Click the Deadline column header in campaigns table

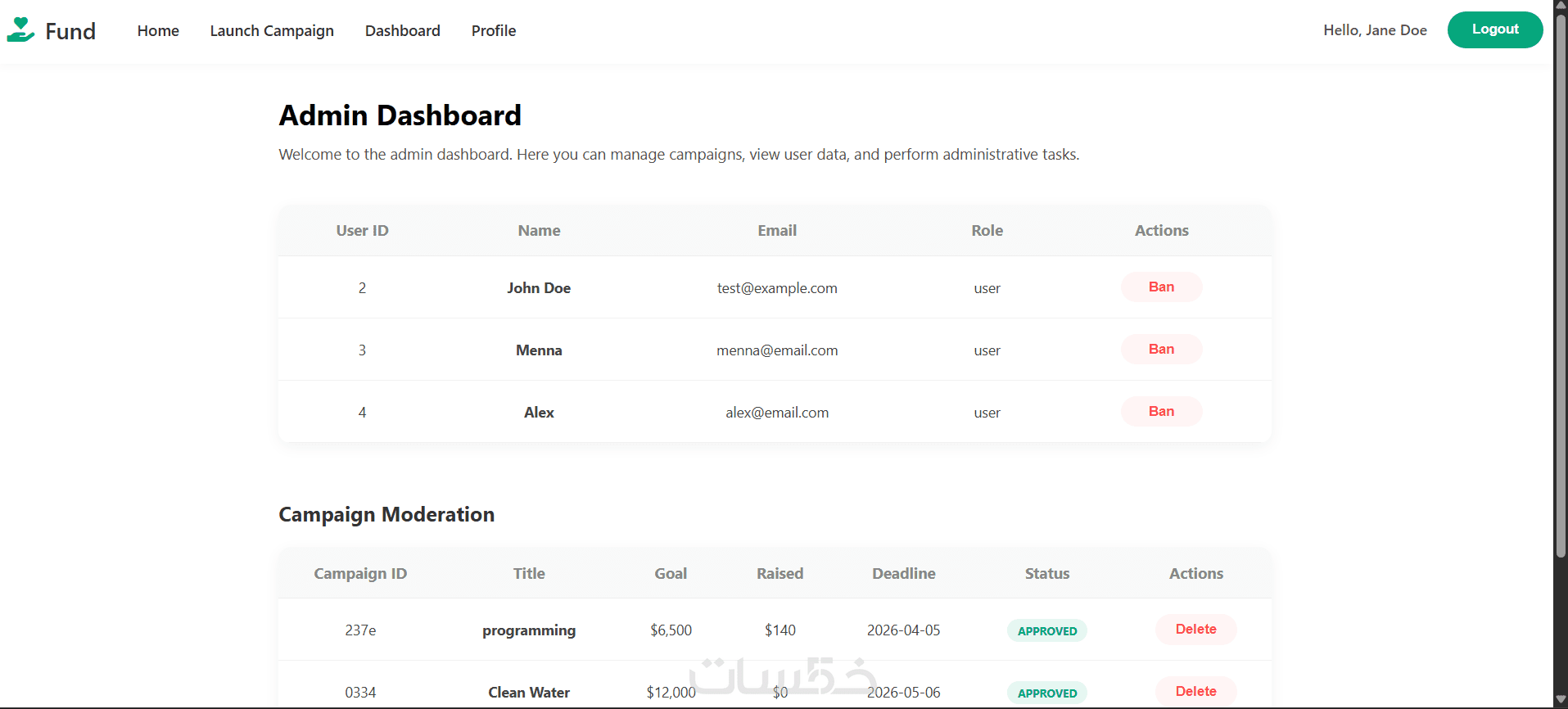[x=903, y=574]
